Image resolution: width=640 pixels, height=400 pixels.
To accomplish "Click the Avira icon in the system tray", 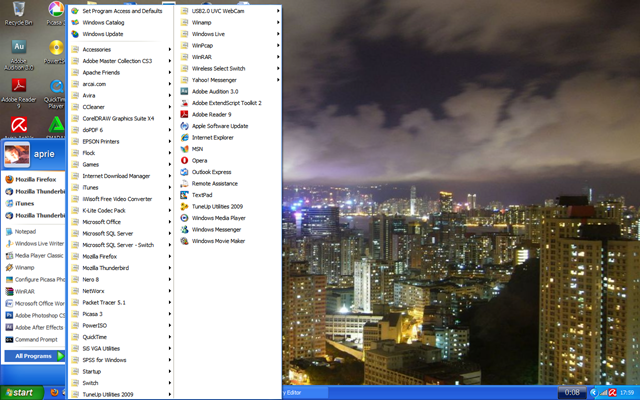I will coord(612,393).
